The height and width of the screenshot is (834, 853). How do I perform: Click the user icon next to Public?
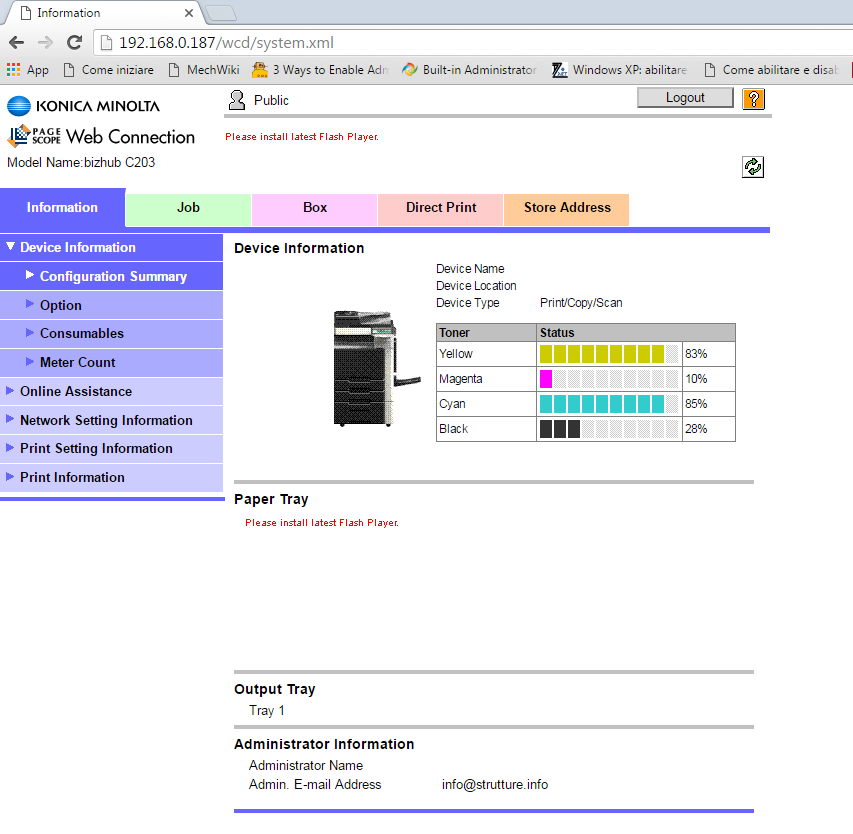[x=237, y=100]
